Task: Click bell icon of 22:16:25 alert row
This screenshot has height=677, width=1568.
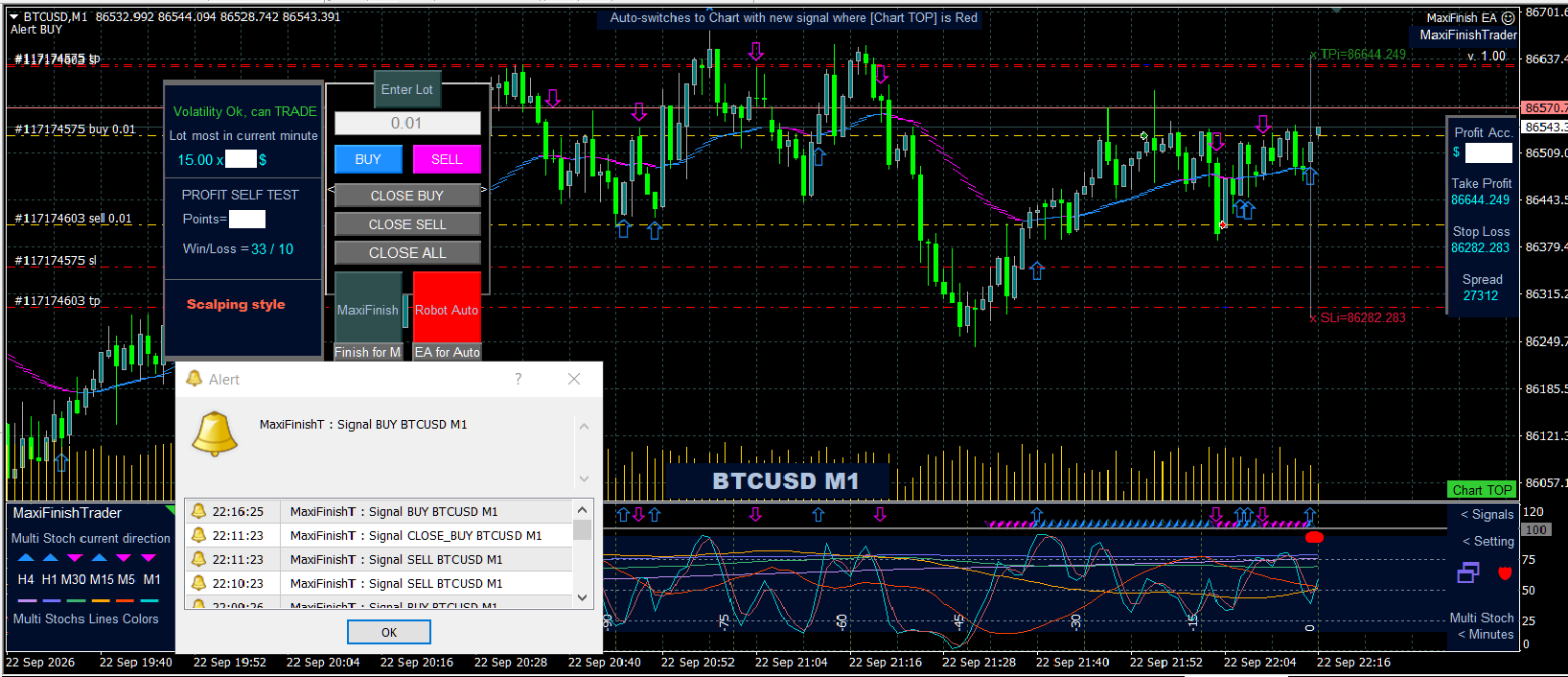Action: [x=199, y=511]
